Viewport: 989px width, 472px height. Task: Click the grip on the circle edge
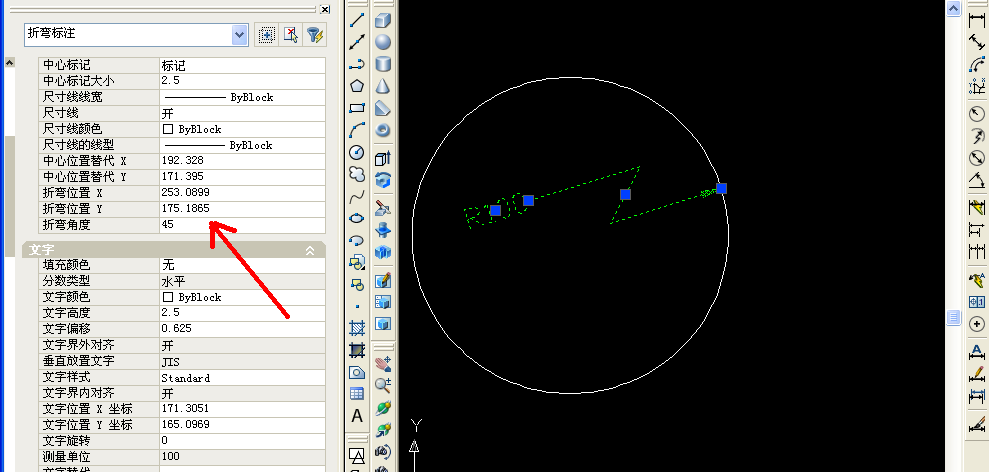722,188
